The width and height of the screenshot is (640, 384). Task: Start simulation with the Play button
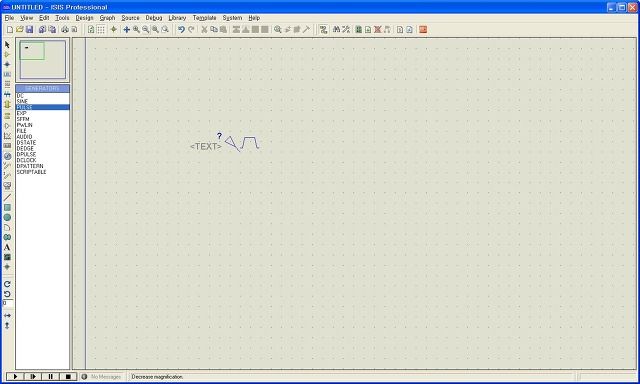(x=16, y=376)
